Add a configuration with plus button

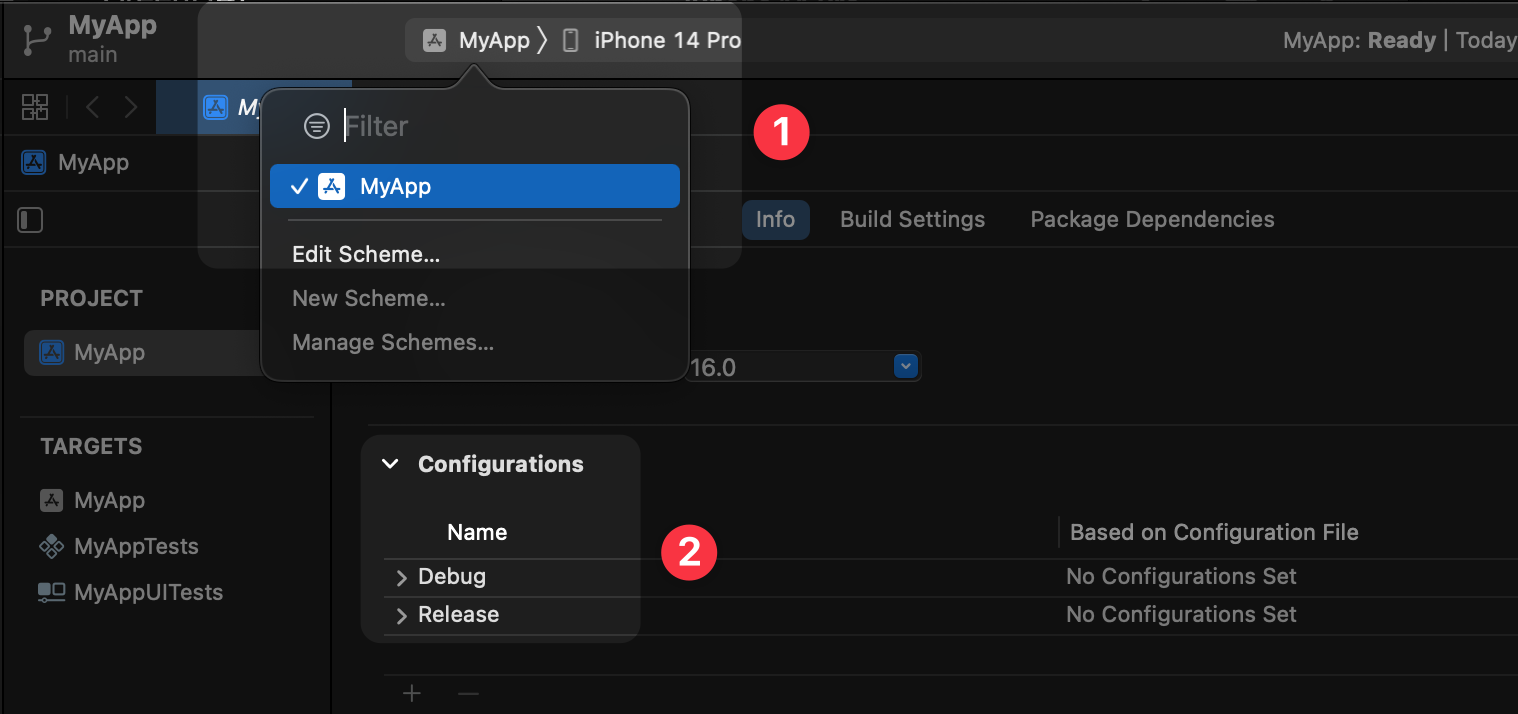(x=412, y=693)
